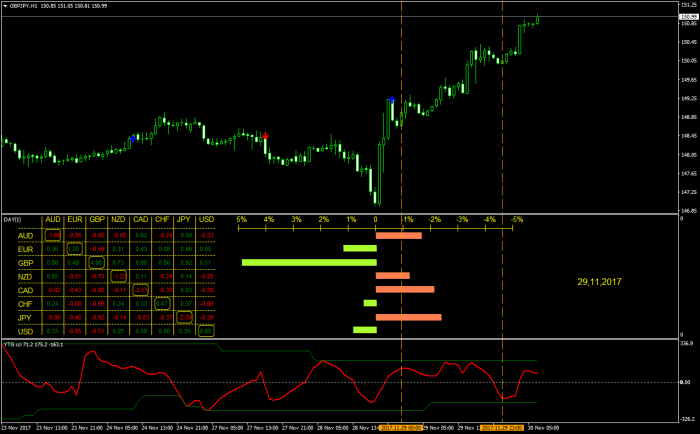
Task: Click the orange CAD strength bar
Action: click(x=405, y=289)
